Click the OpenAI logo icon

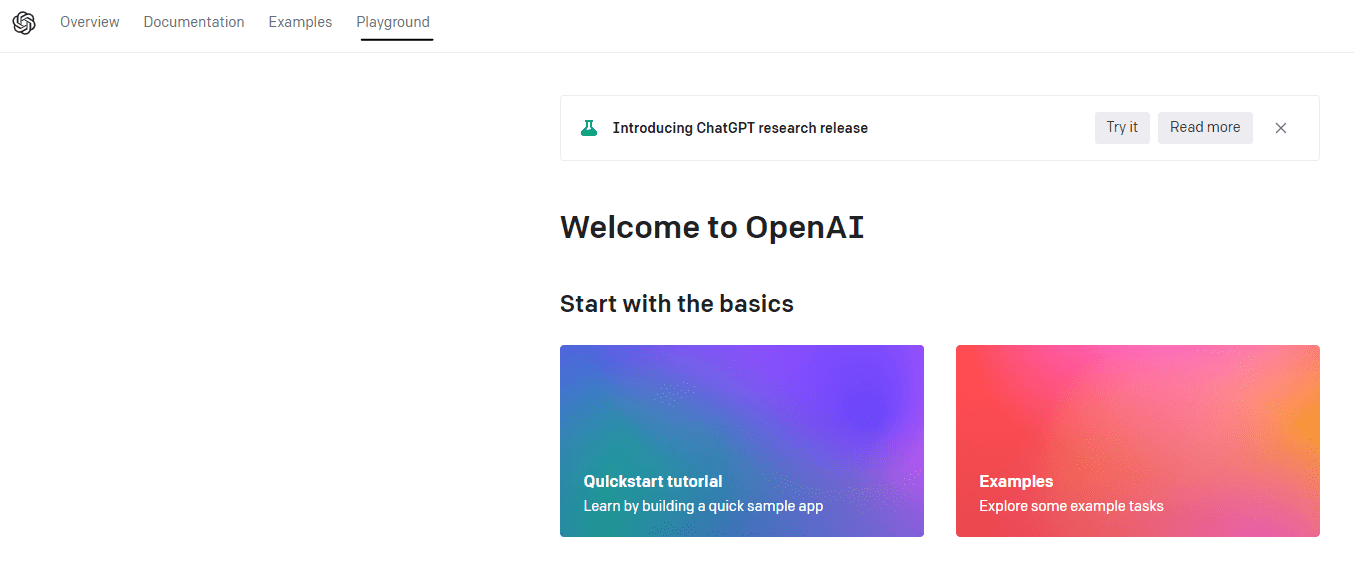coord(24,22)
